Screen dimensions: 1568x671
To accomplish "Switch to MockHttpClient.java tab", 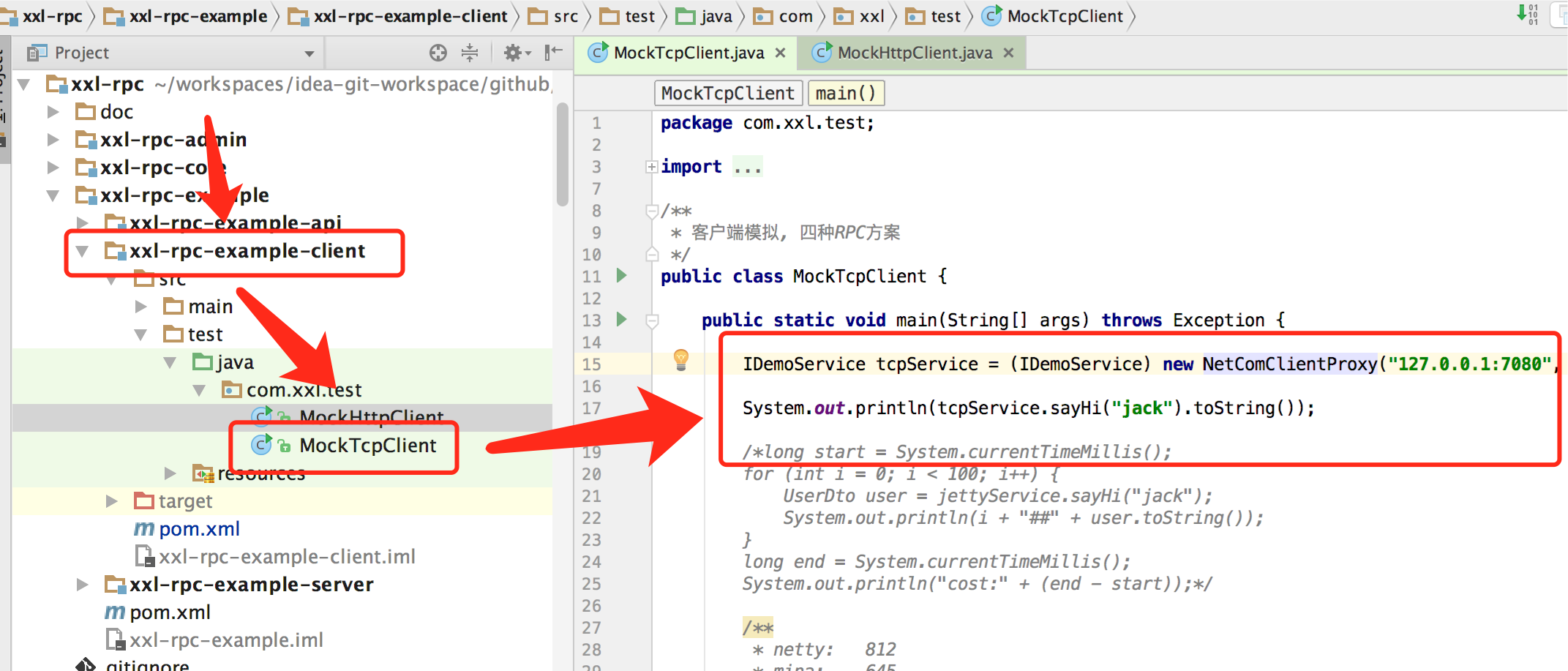I will (x=915, y=53).
